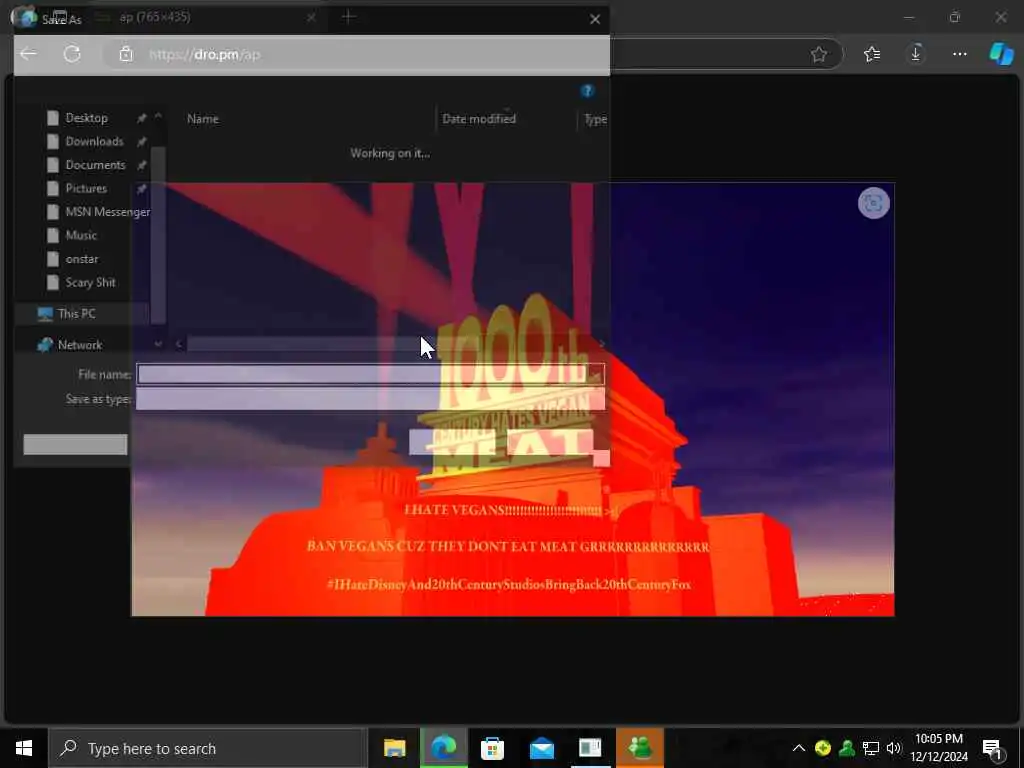This screenshot has height=768, width=1024.
Task: Open the Mail app from taskbar
Action: 541,748
